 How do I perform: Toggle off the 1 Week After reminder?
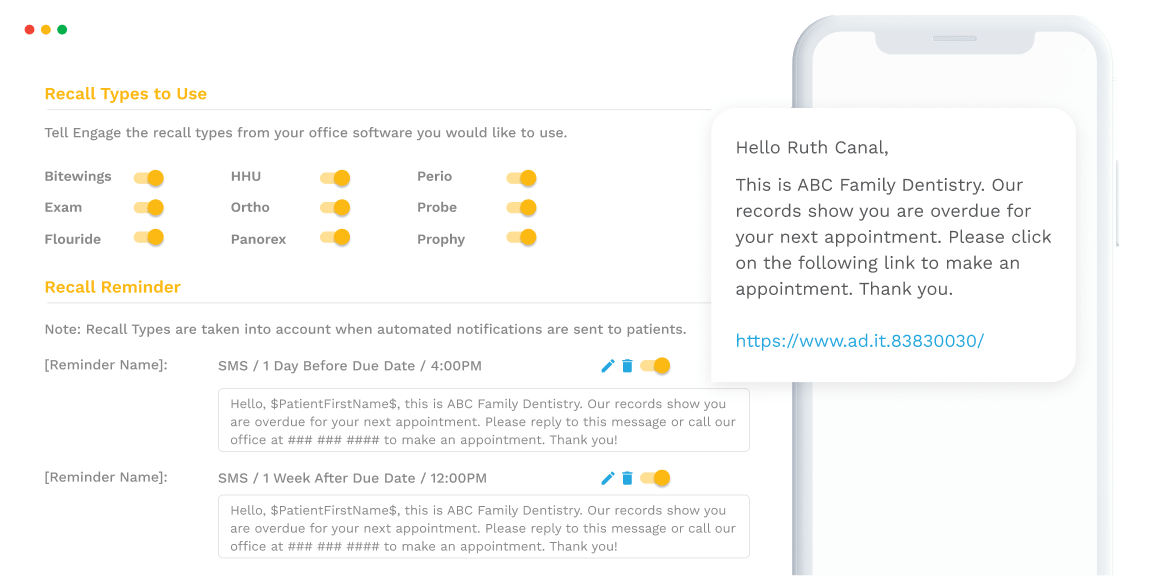[x=655, y=478]
